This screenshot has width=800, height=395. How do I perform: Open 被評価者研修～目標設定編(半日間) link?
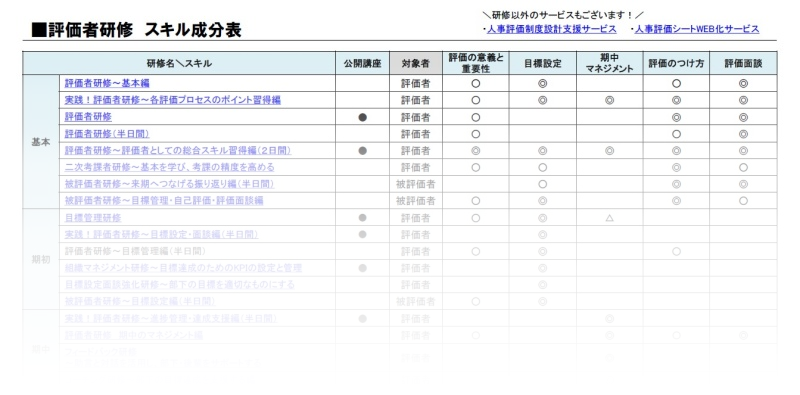[140, 302]
